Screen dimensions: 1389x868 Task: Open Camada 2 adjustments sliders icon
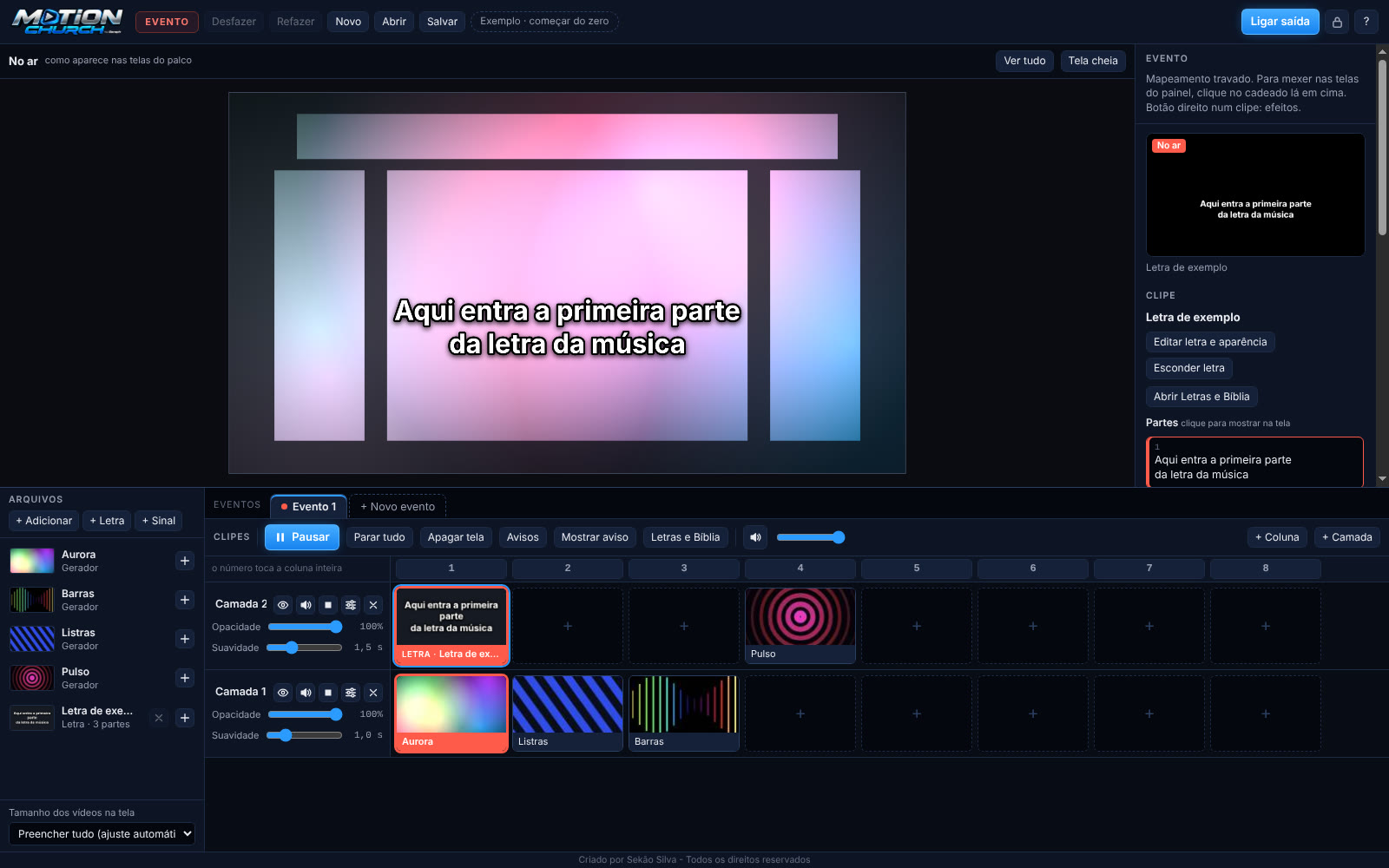point(351,605)
